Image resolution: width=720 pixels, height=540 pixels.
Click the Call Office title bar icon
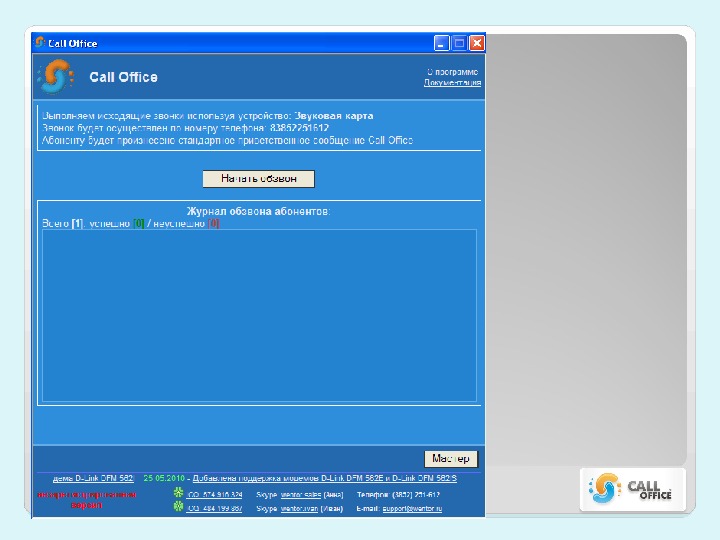point(40,43)
